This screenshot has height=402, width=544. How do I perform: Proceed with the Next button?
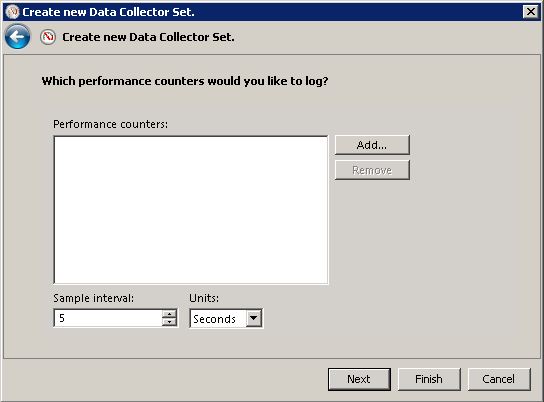pos(359,379)
